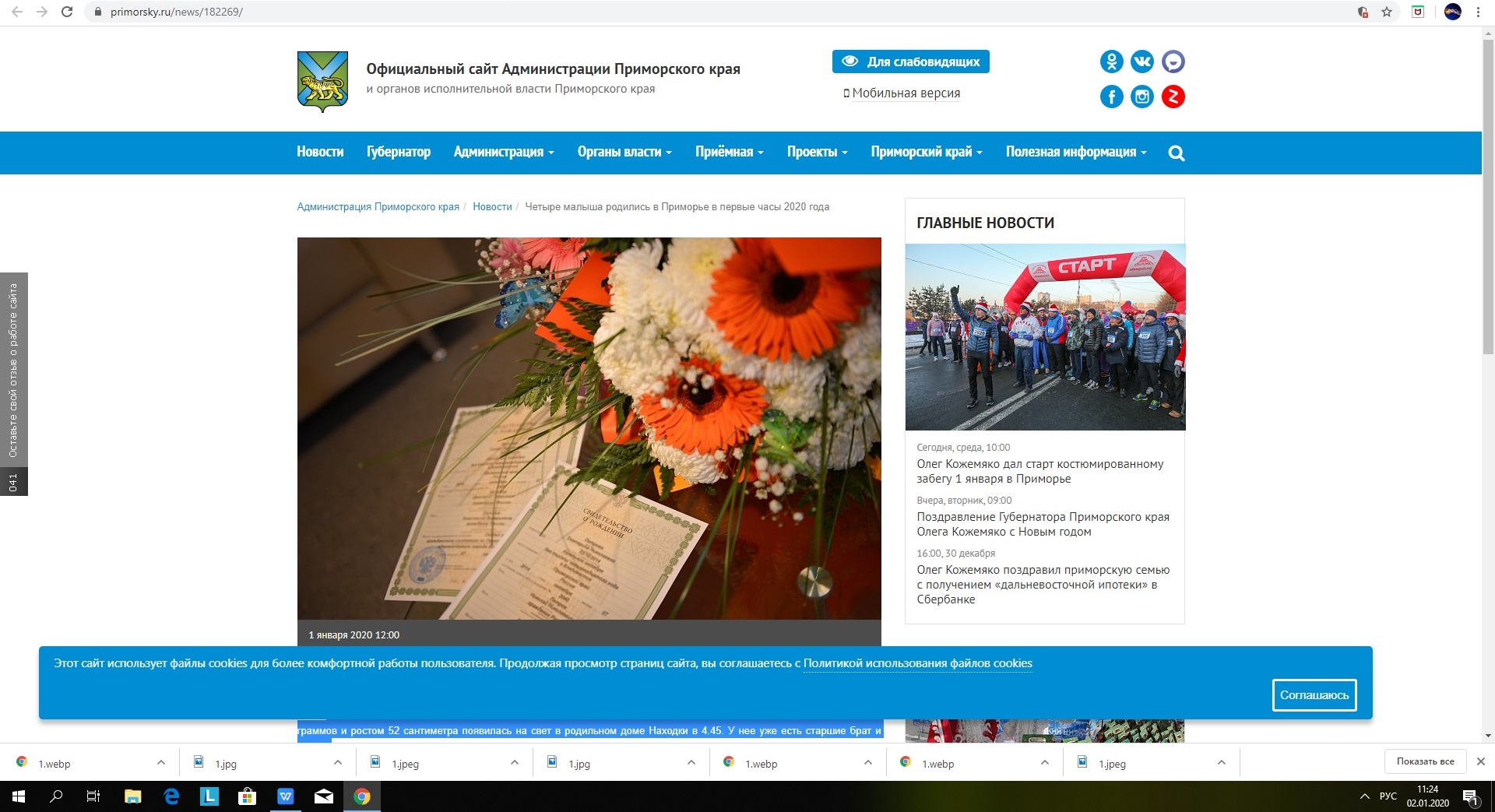Open the Facebook social icon
1495x812 pixels.
(1111, 97)
